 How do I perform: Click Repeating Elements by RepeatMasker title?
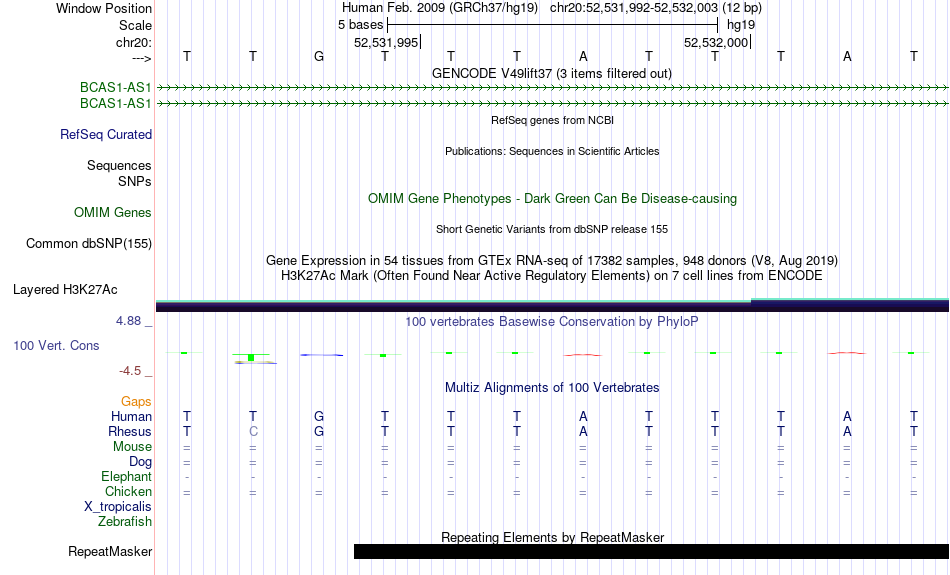point(553,537)
